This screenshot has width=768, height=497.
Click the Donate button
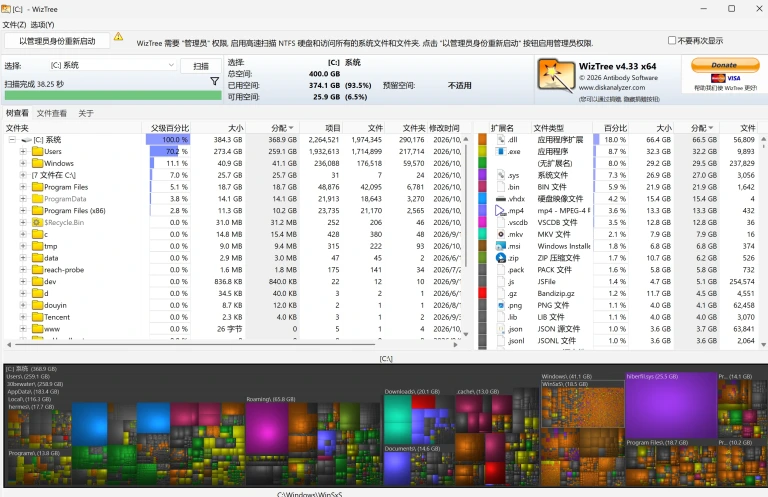[725, 65]
